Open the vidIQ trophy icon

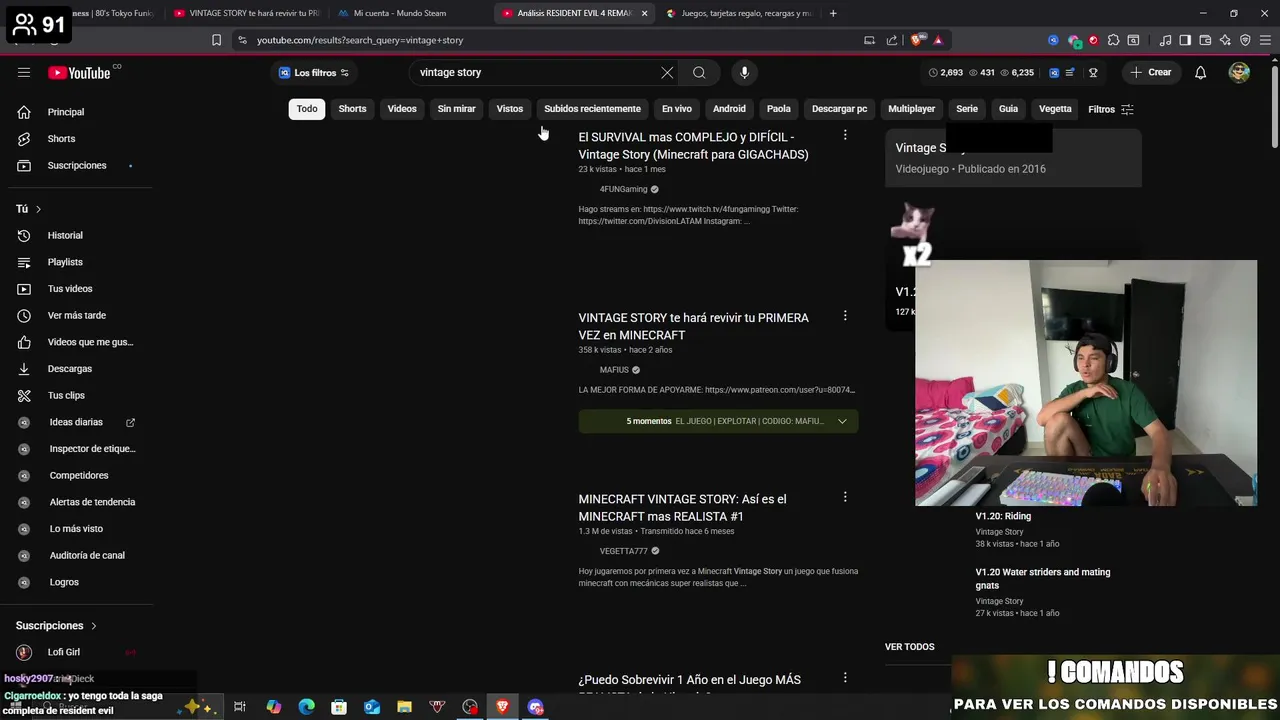click(x=1093, y=72)
